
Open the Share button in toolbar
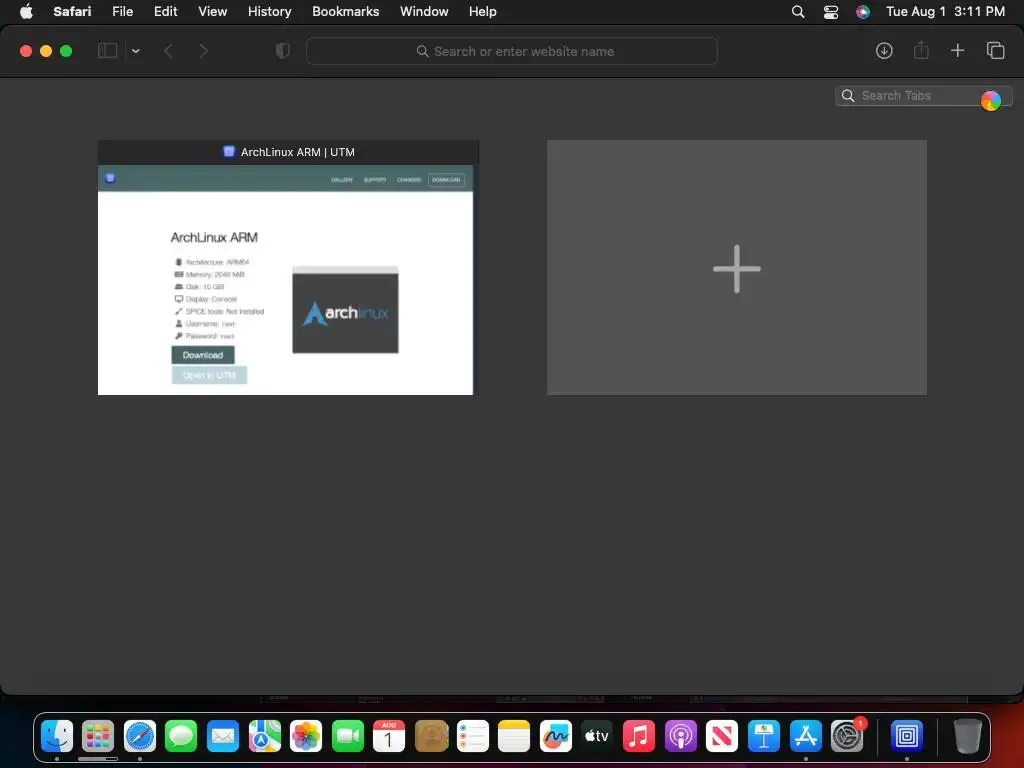click(x=921, y=50)
